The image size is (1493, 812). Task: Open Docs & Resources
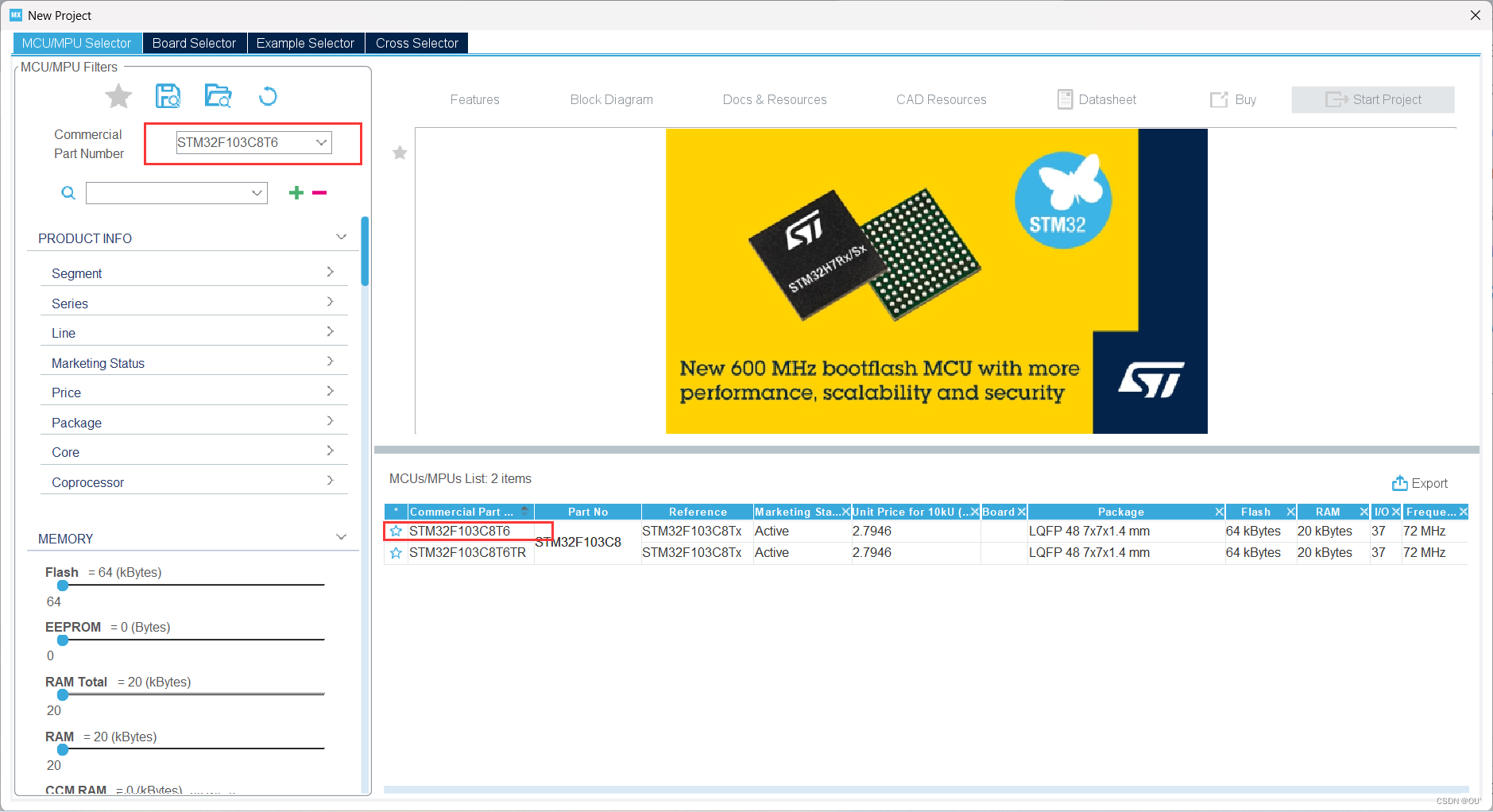coord(775,99)
